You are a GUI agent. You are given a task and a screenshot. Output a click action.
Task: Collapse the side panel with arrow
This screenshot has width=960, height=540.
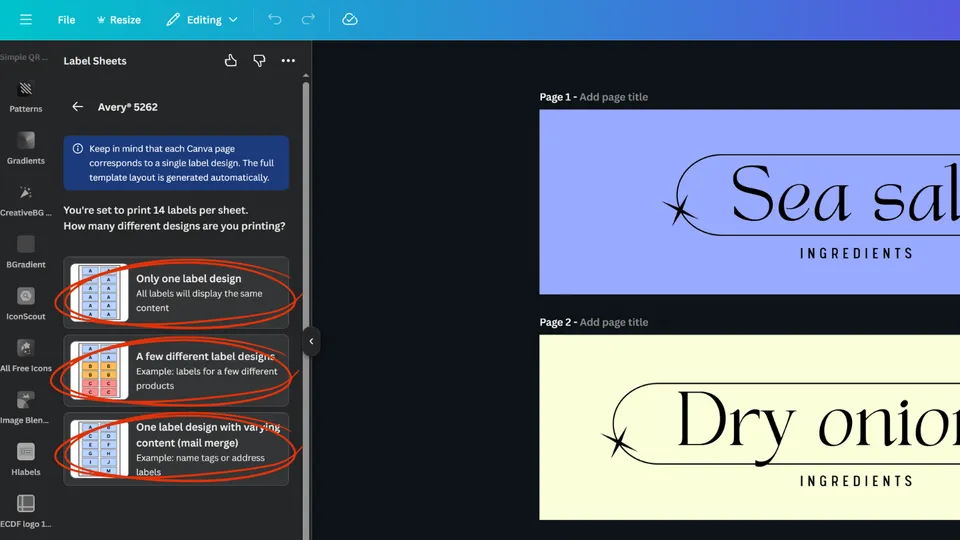pyautogui.click(x=311, y=341)
